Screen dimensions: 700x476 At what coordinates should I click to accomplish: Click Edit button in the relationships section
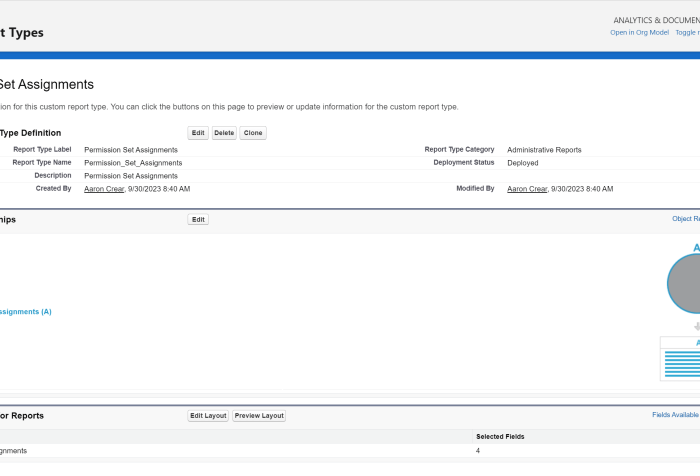pyautogui.click(x=198, y=219)
